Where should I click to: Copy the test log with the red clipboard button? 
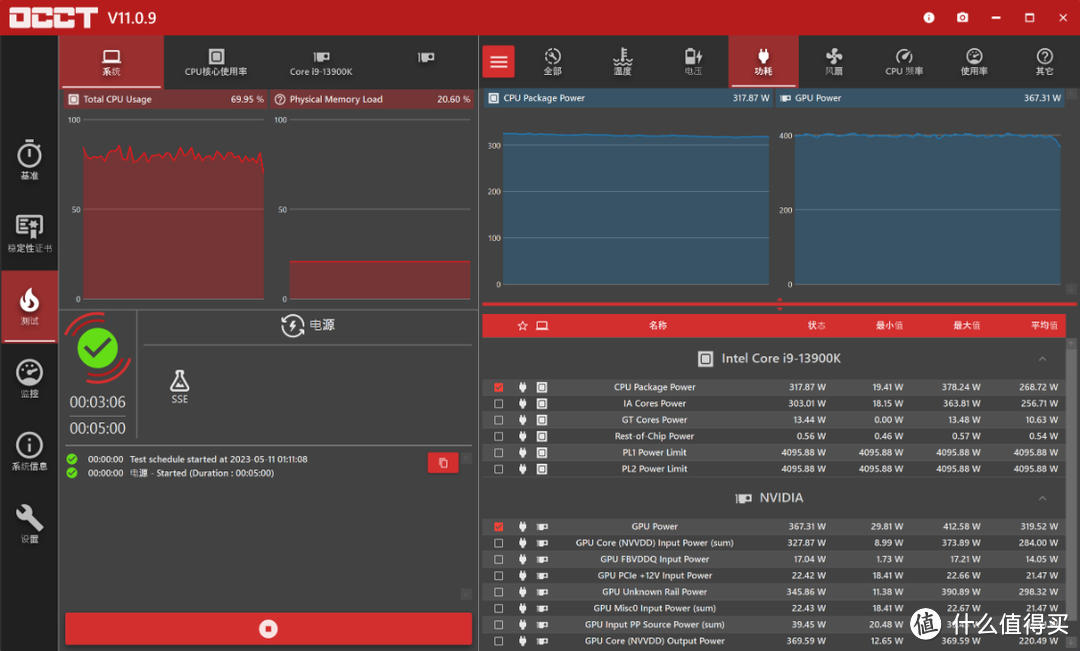(443, 463)
